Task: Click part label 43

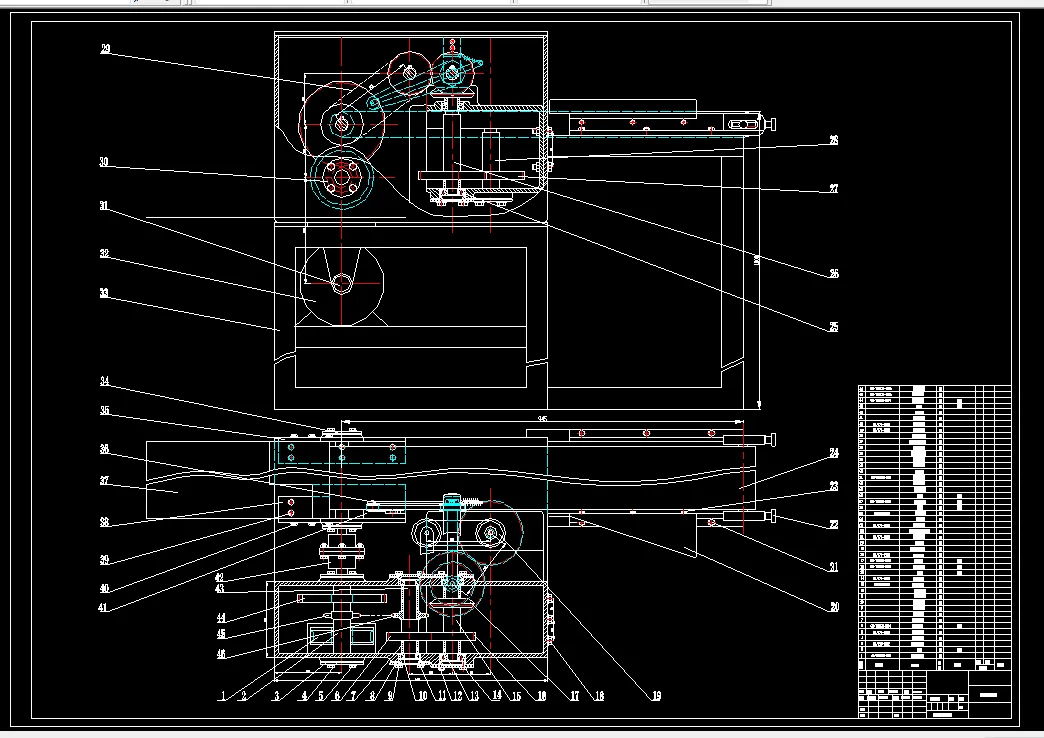Action: pyautogui.click(x=220, y=589)
